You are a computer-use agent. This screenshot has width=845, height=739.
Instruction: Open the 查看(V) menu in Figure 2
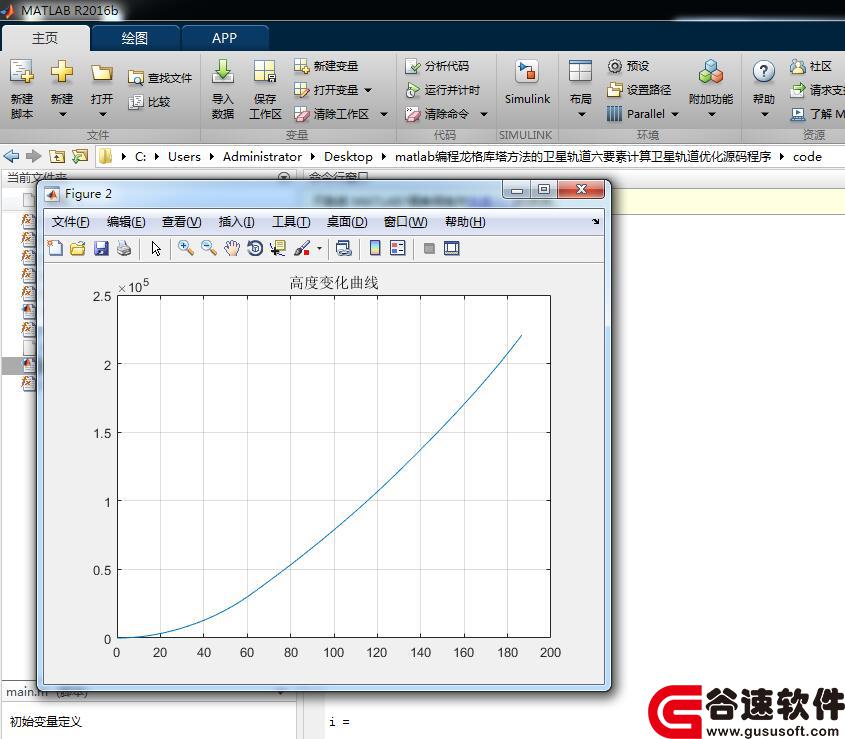pos(182,222)
